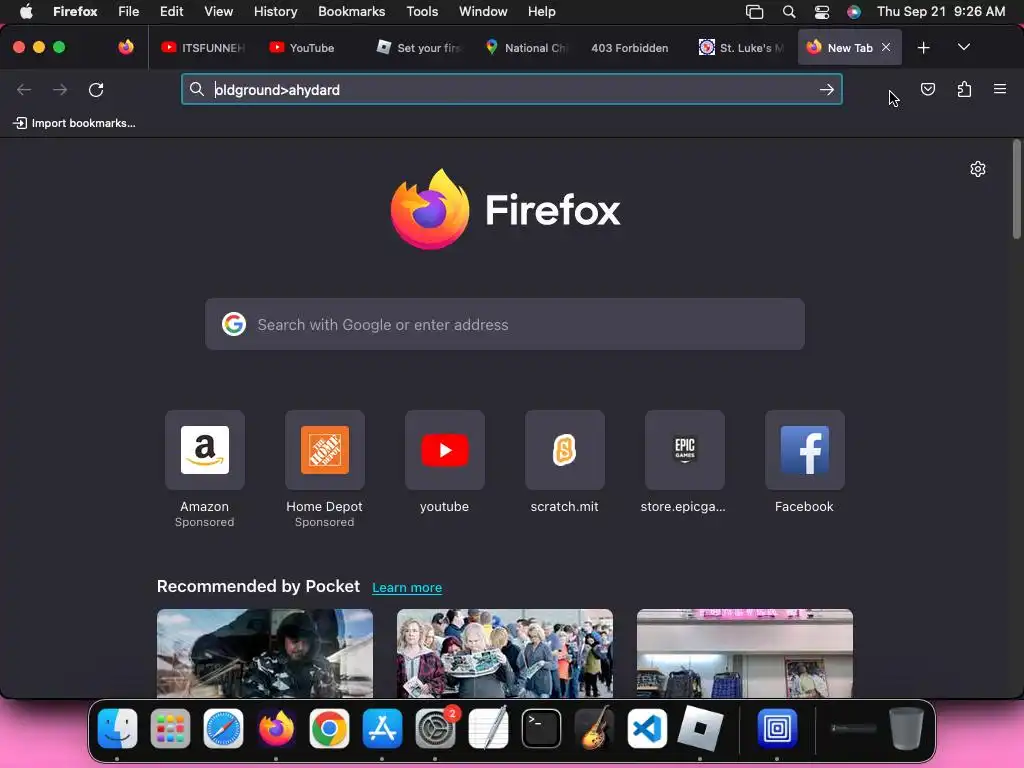Open the Apple menu
This screenshot has width=1024, height=768.
[x=26, y=11]
